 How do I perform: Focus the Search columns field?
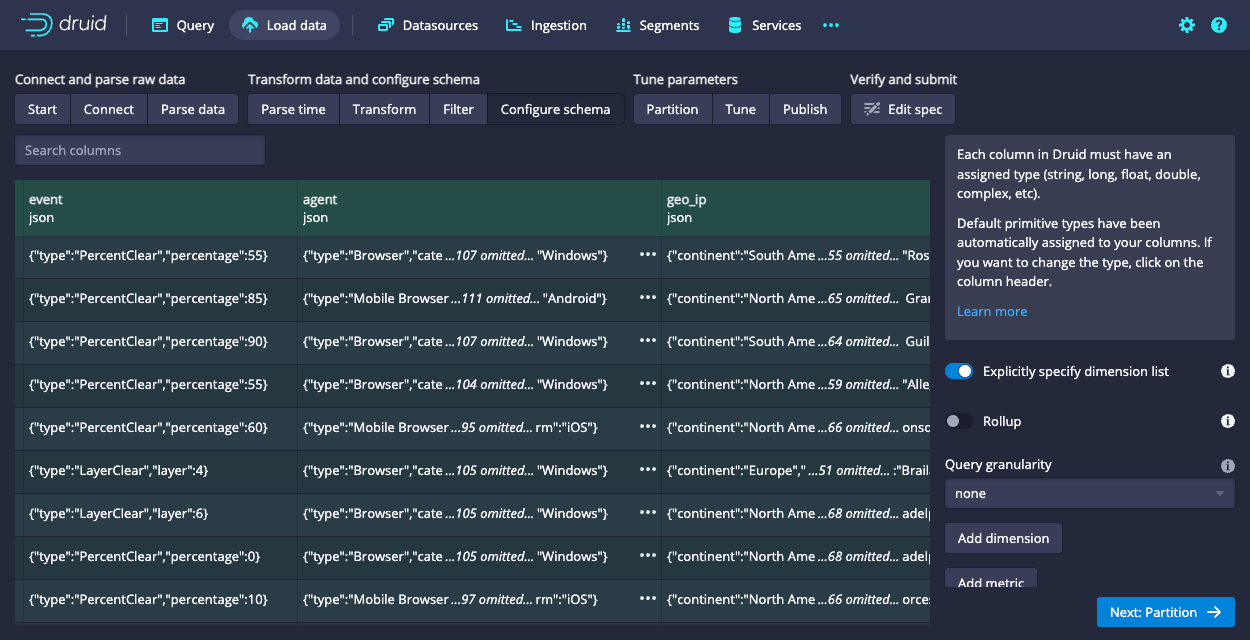140,150
